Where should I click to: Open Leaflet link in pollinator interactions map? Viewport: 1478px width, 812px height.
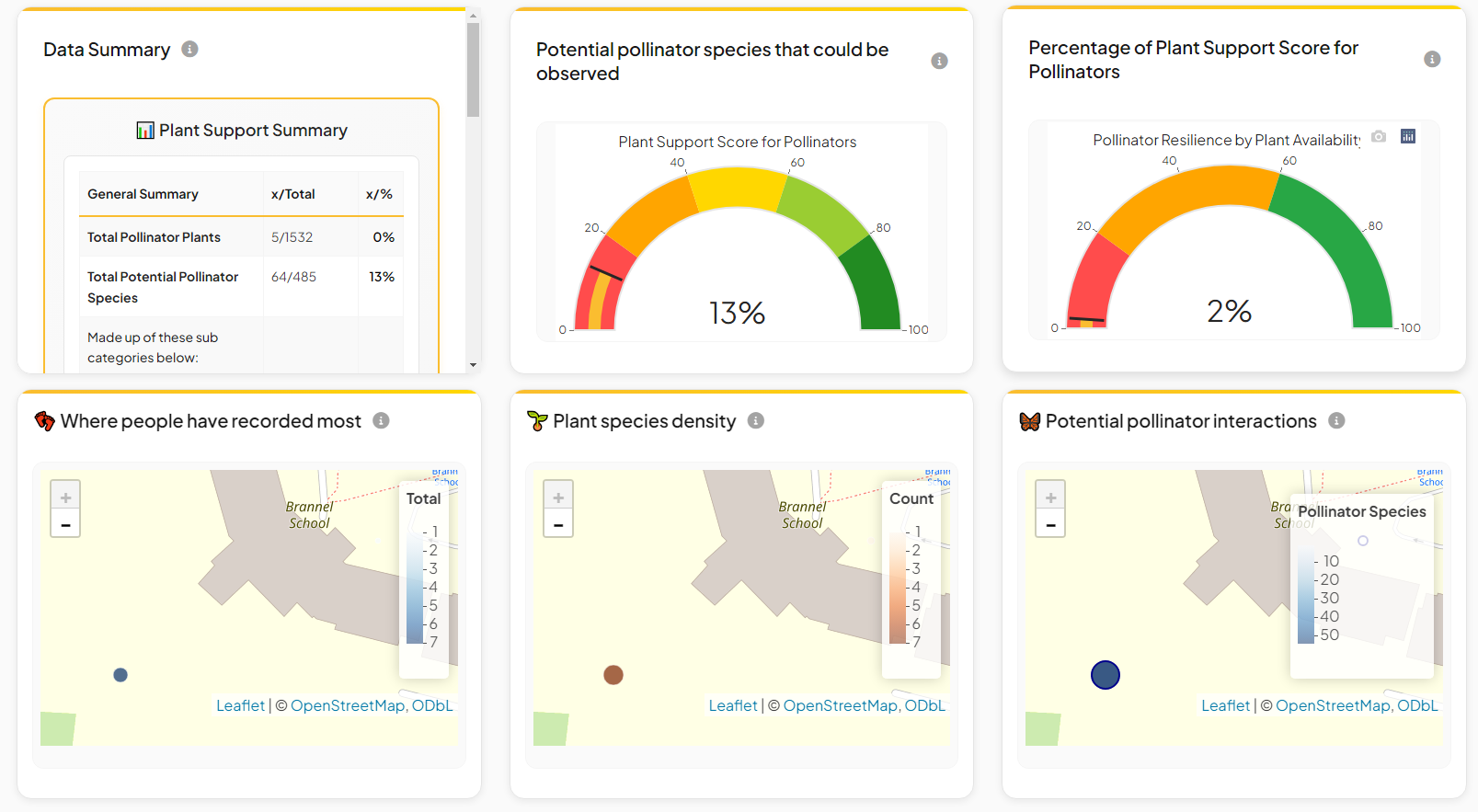[x=1225, y=705]
